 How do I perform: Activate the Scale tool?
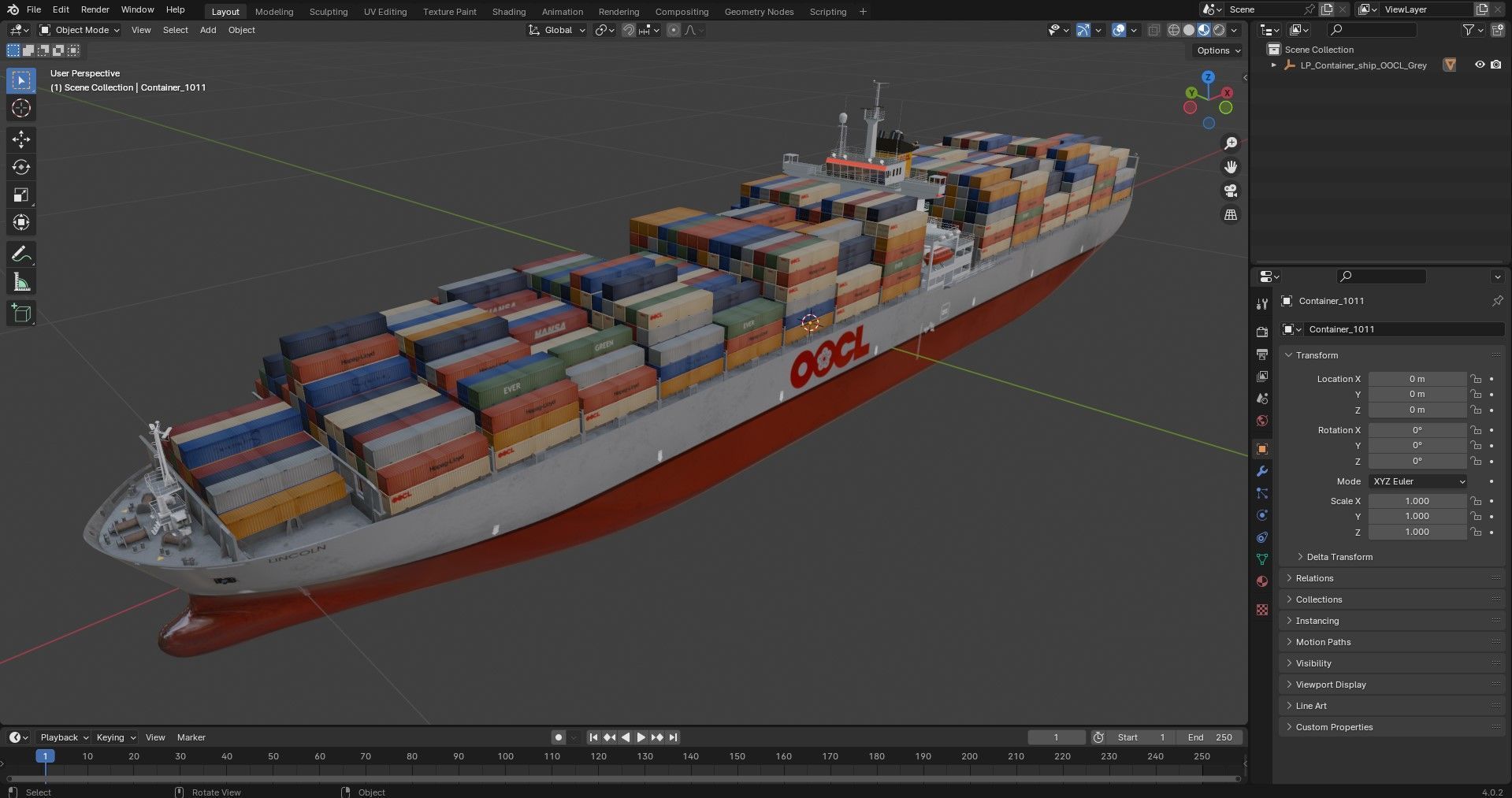(x=21, y=195)
